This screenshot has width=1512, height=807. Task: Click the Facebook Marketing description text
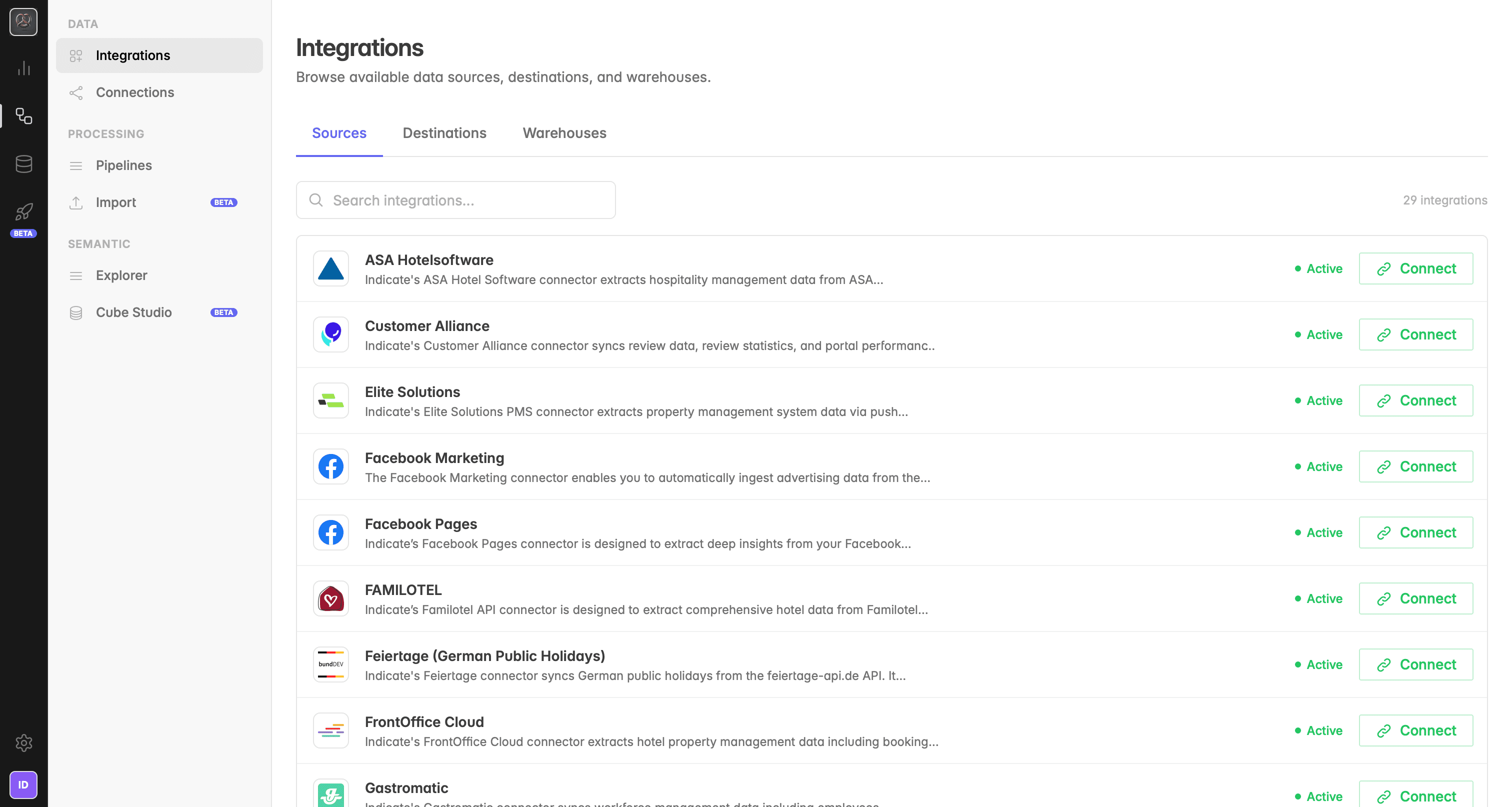647,477
